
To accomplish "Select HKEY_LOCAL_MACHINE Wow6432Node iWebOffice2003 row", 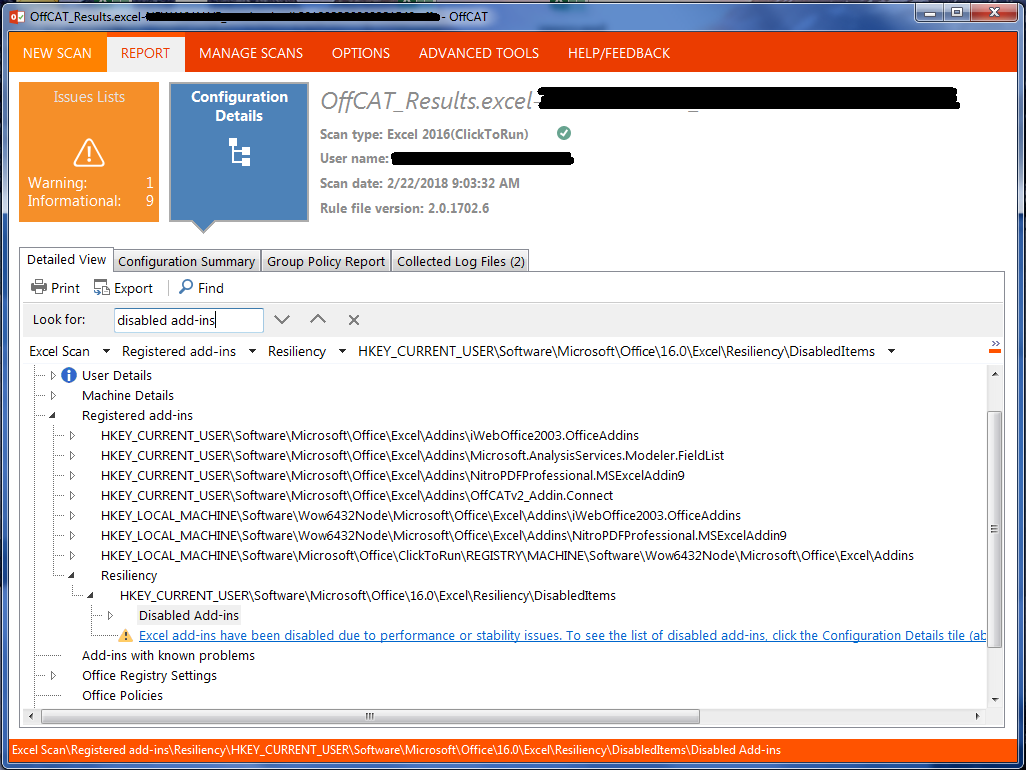I will pos(421,516).
